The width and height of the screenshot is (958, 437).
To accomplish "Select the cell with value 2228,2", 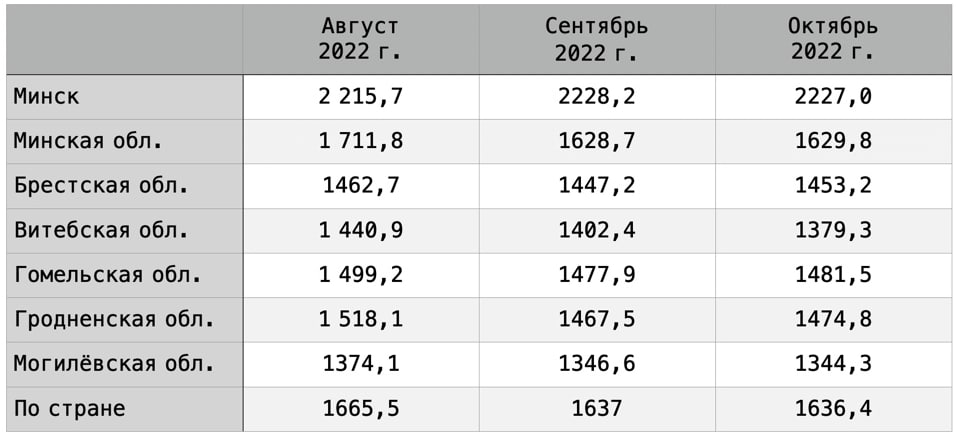I will (x=597, y=97).
